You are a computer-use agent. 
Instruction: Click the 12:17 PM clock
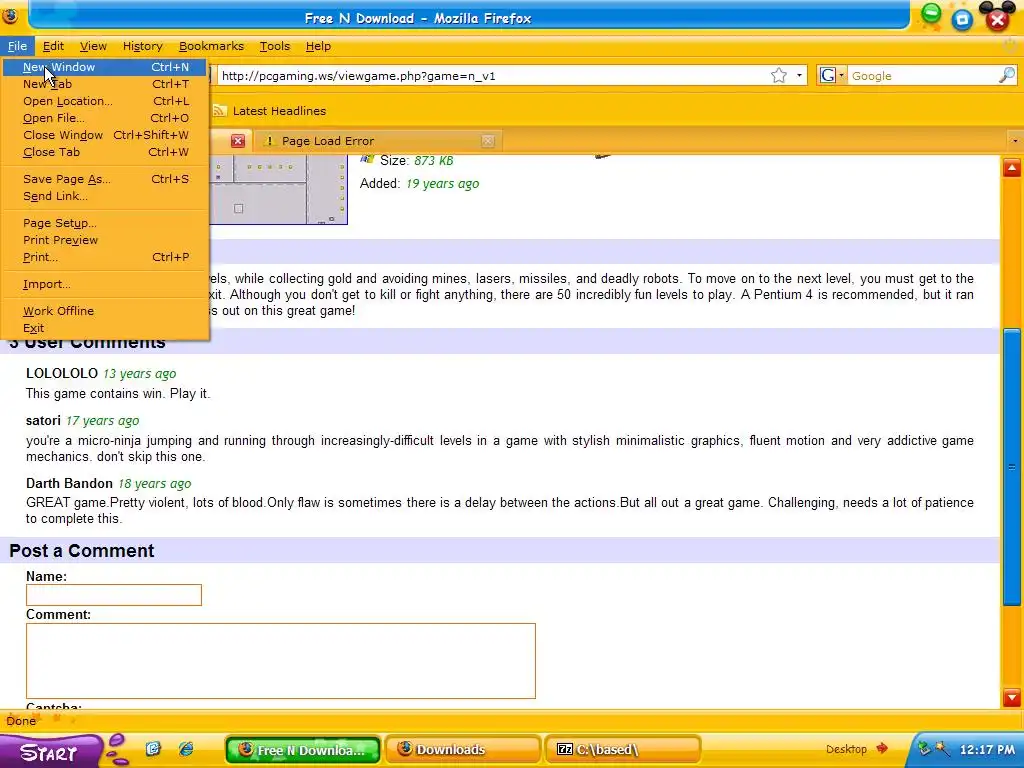click(987, 750)
